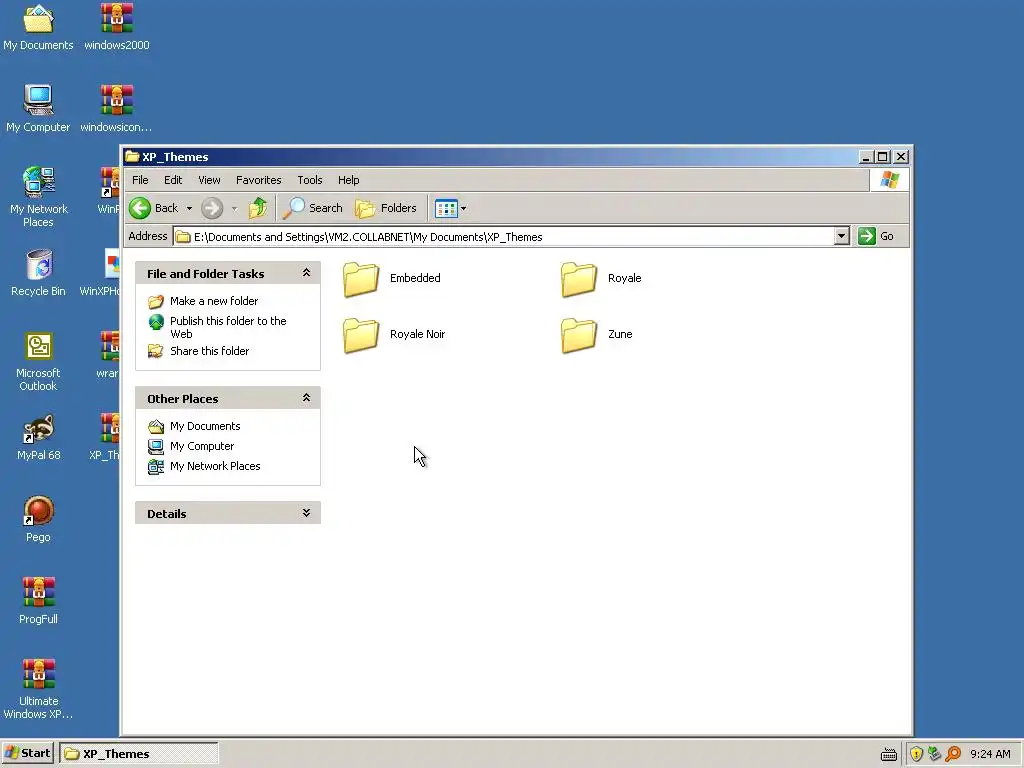This screenshot has width=1024, height=768.
Task: Click the Go button
Action: point(876,236)
